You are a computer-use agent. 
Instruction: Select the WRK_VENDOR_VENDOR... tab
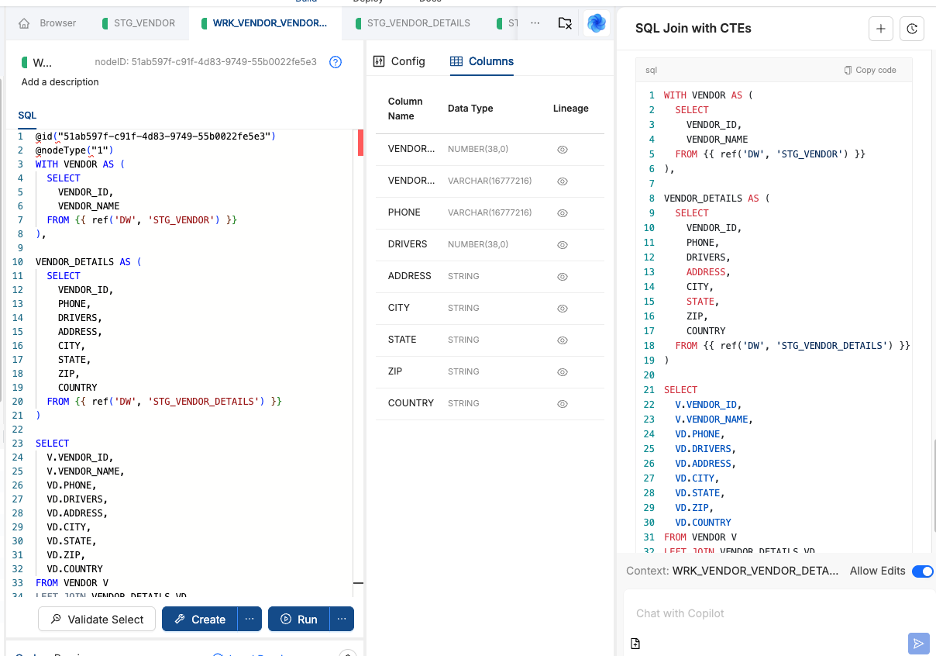(264, 23)
